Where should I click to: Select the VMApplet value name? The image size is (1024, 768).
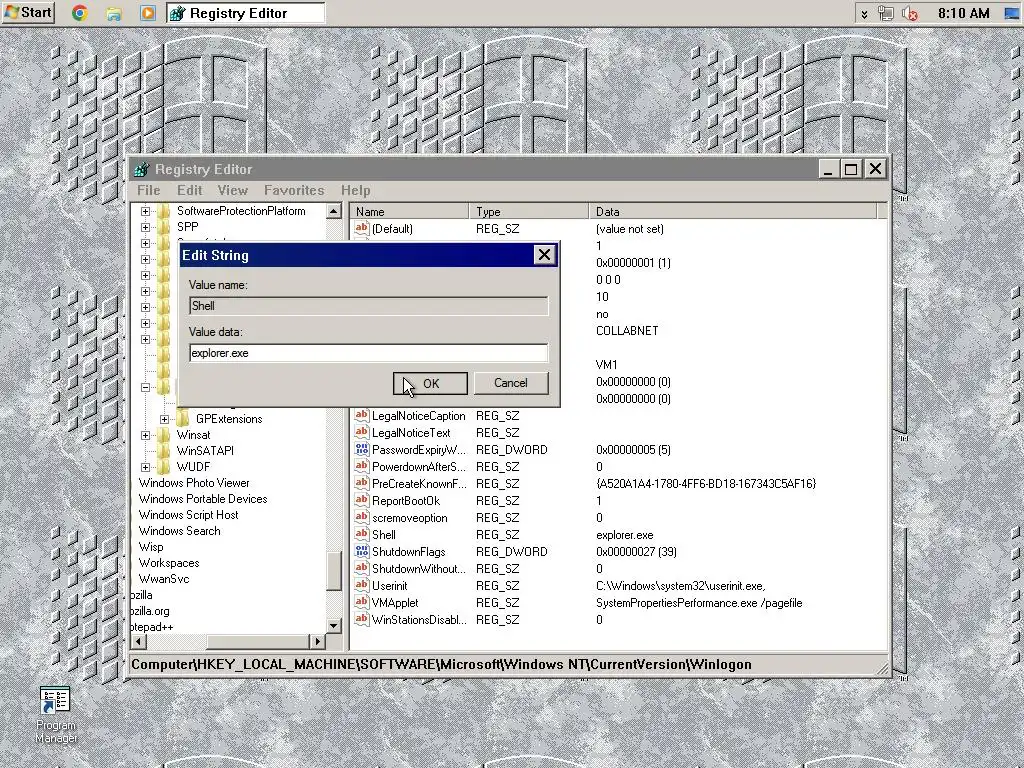395,603
